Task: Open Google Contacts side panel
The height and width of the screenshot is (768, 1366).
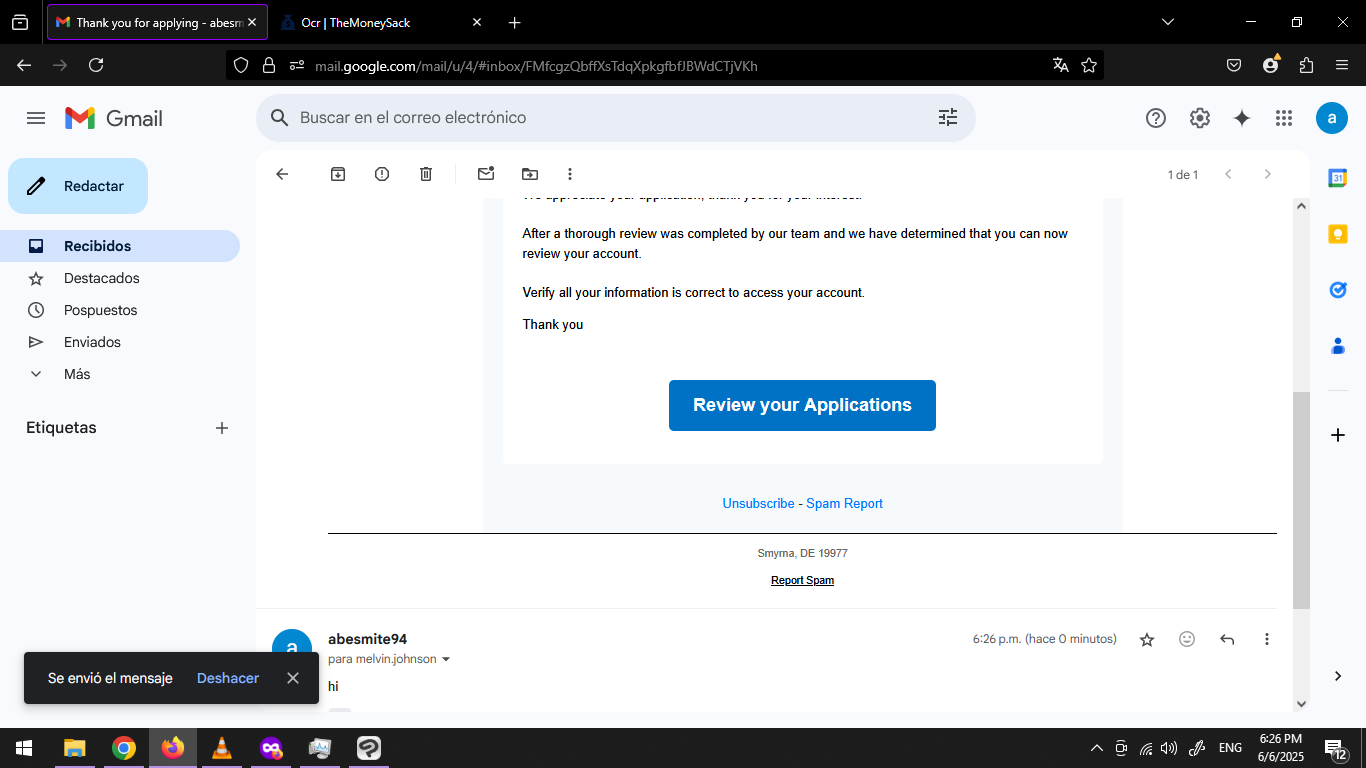Action: point(1338,346)
